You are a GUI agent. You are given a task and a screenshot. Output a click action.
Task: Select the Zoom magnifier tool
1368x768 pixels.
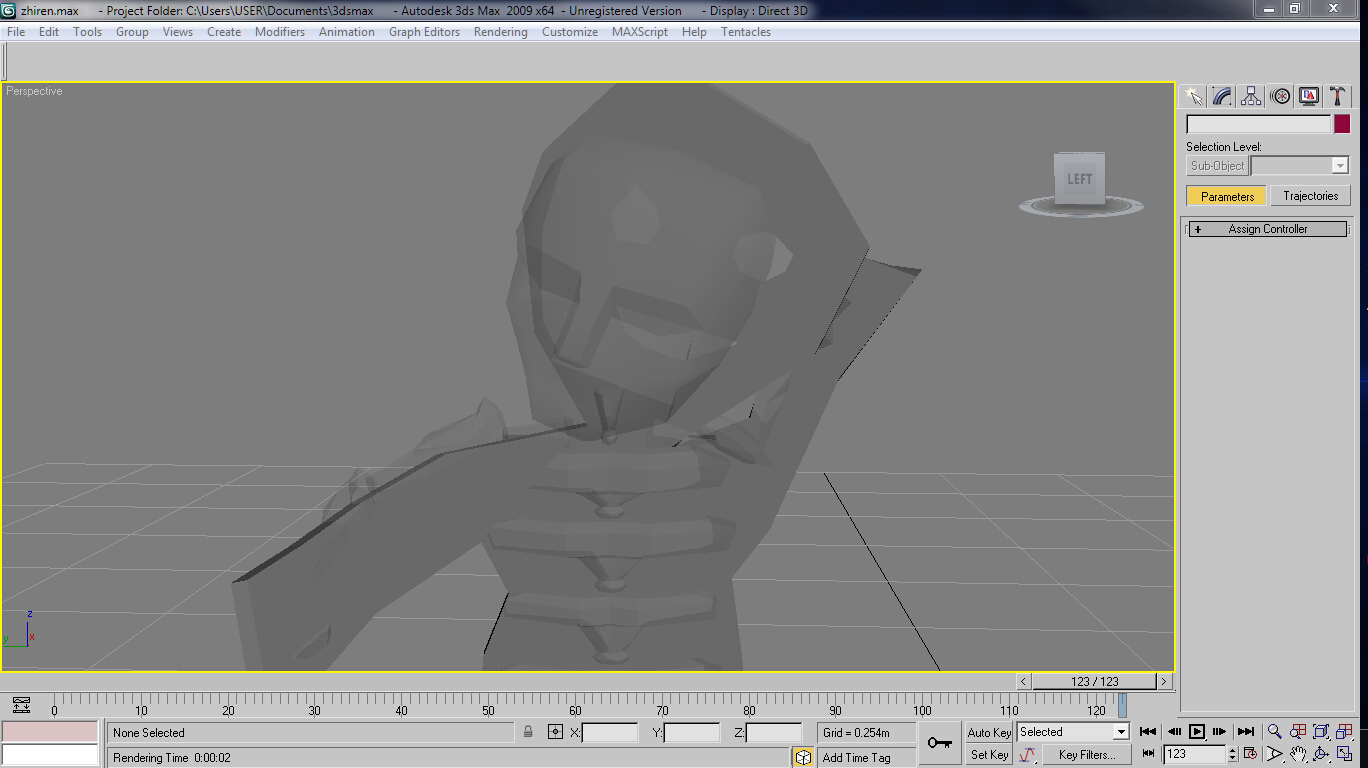click(1275, 732)
